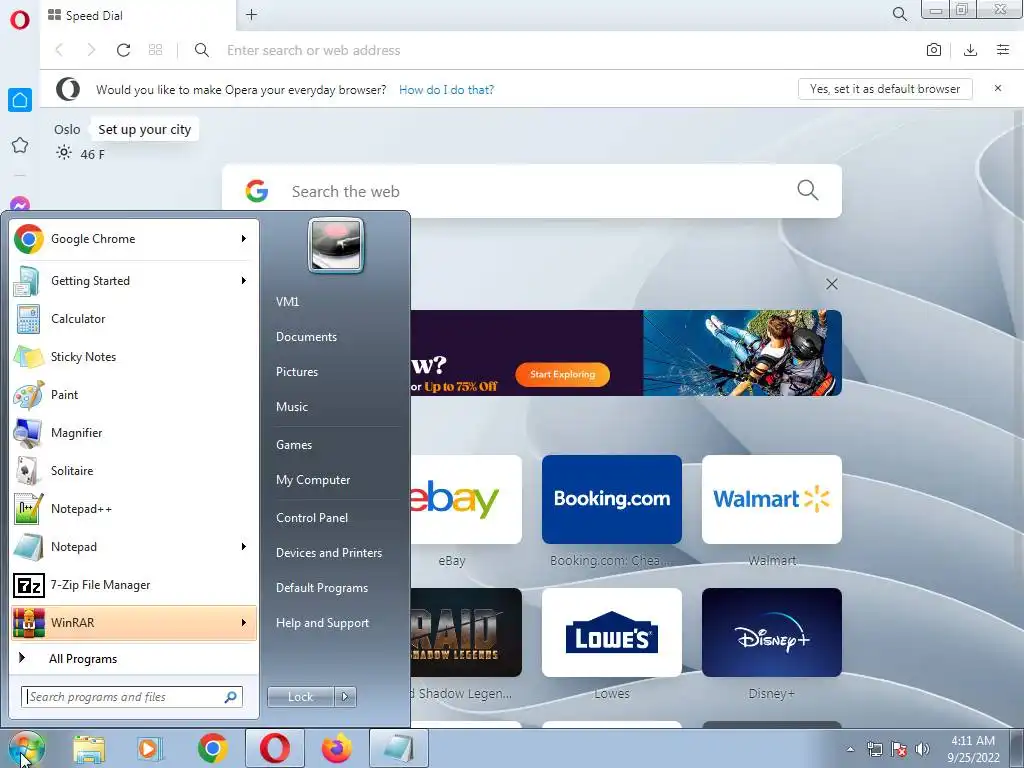Dismiss the default browser prompt

point(998,88)
